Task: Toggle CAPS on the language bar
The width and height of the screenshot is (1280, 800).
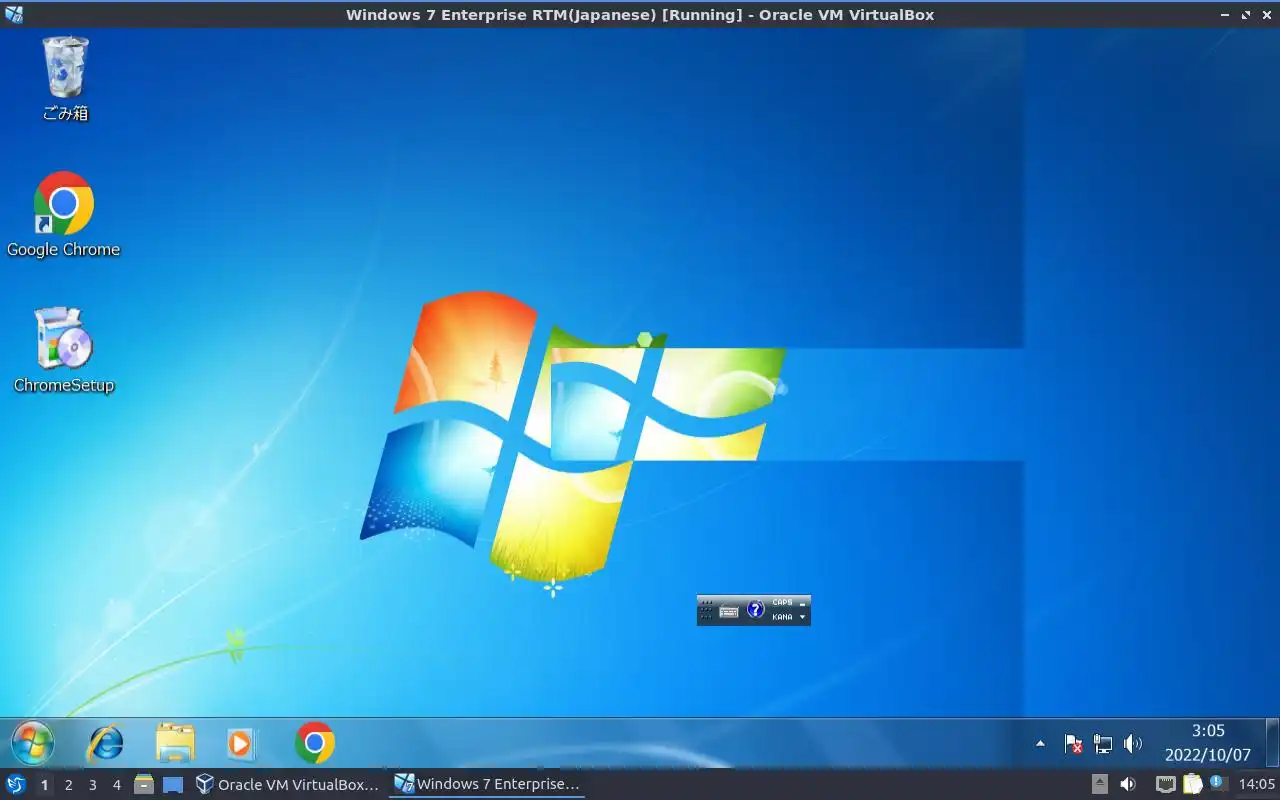Action: [x=782, y=602]
